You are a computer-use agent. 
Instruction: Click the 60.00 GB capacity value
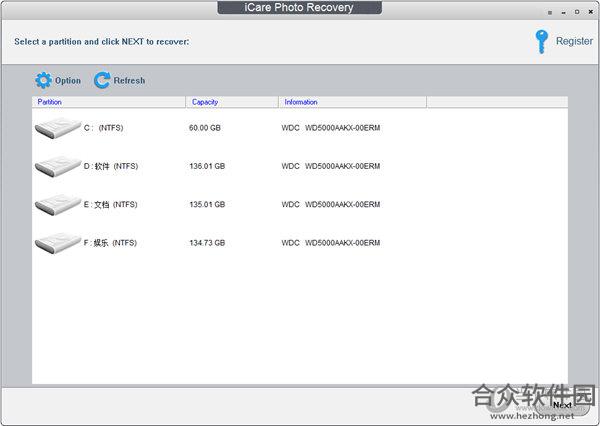[205, 128]
